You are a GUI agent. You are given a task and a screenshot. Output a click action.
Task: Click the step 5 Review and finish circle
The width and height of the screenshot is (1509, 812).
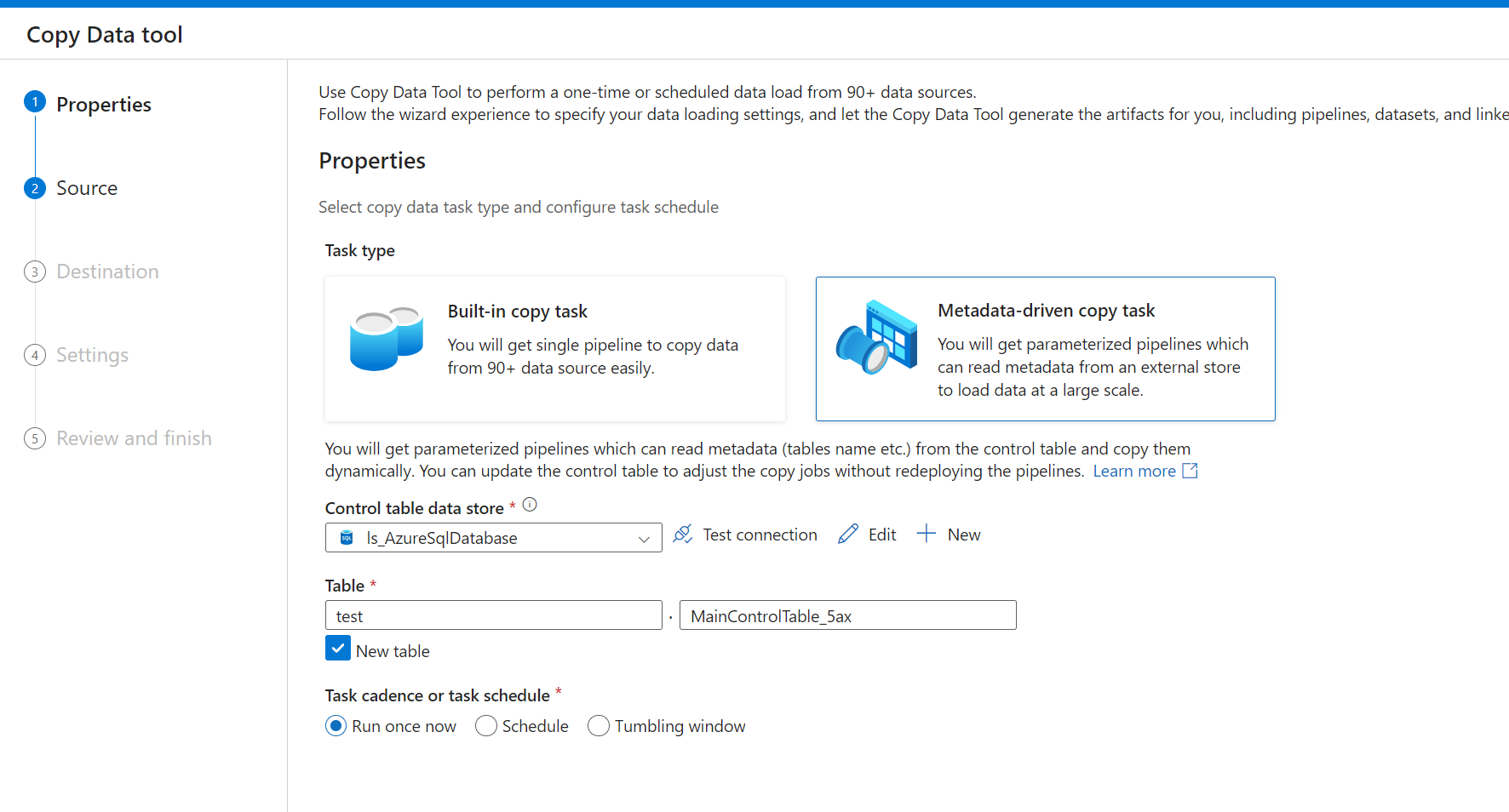pos(35,437)
